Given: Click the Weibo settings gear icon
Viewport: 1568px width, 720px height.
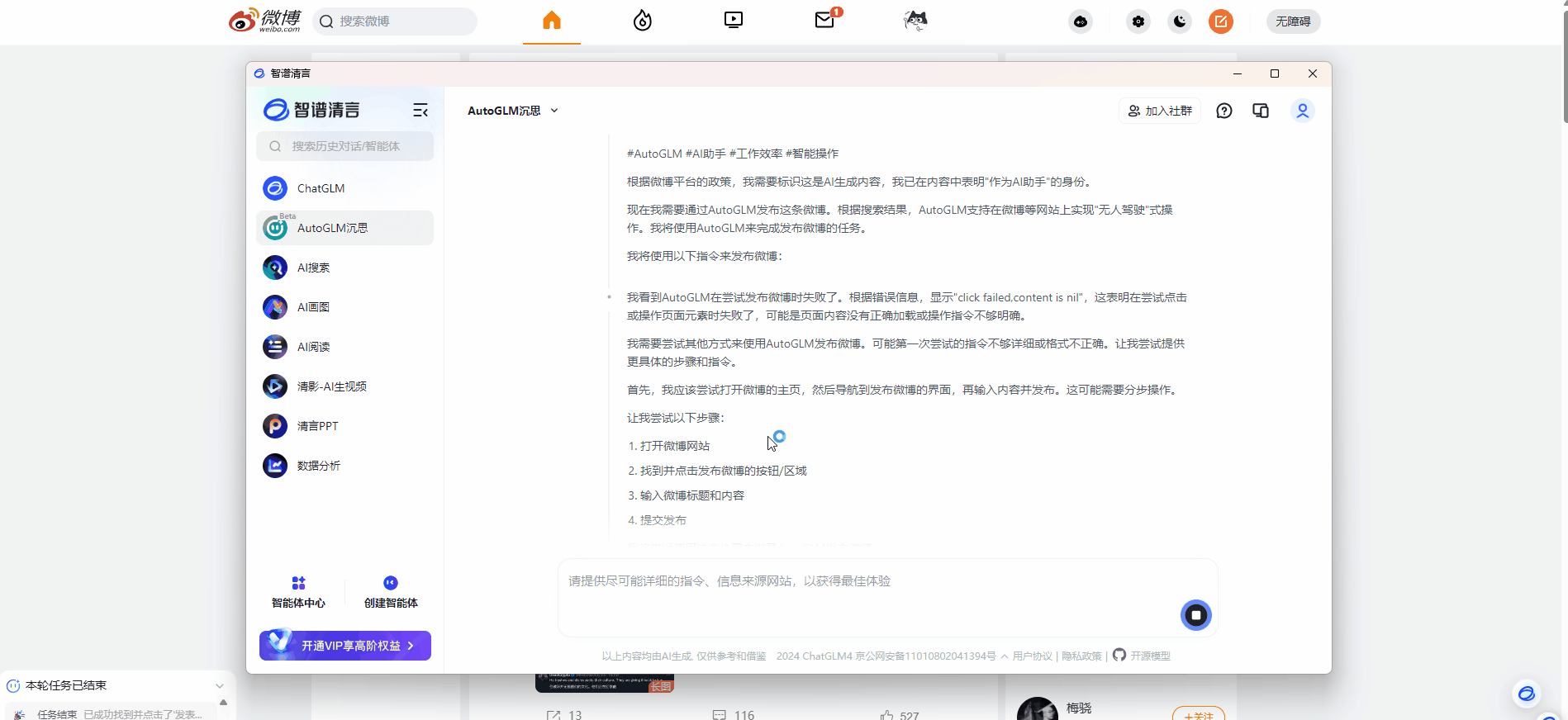Looking at the screenshot, I should point(1138,21).
